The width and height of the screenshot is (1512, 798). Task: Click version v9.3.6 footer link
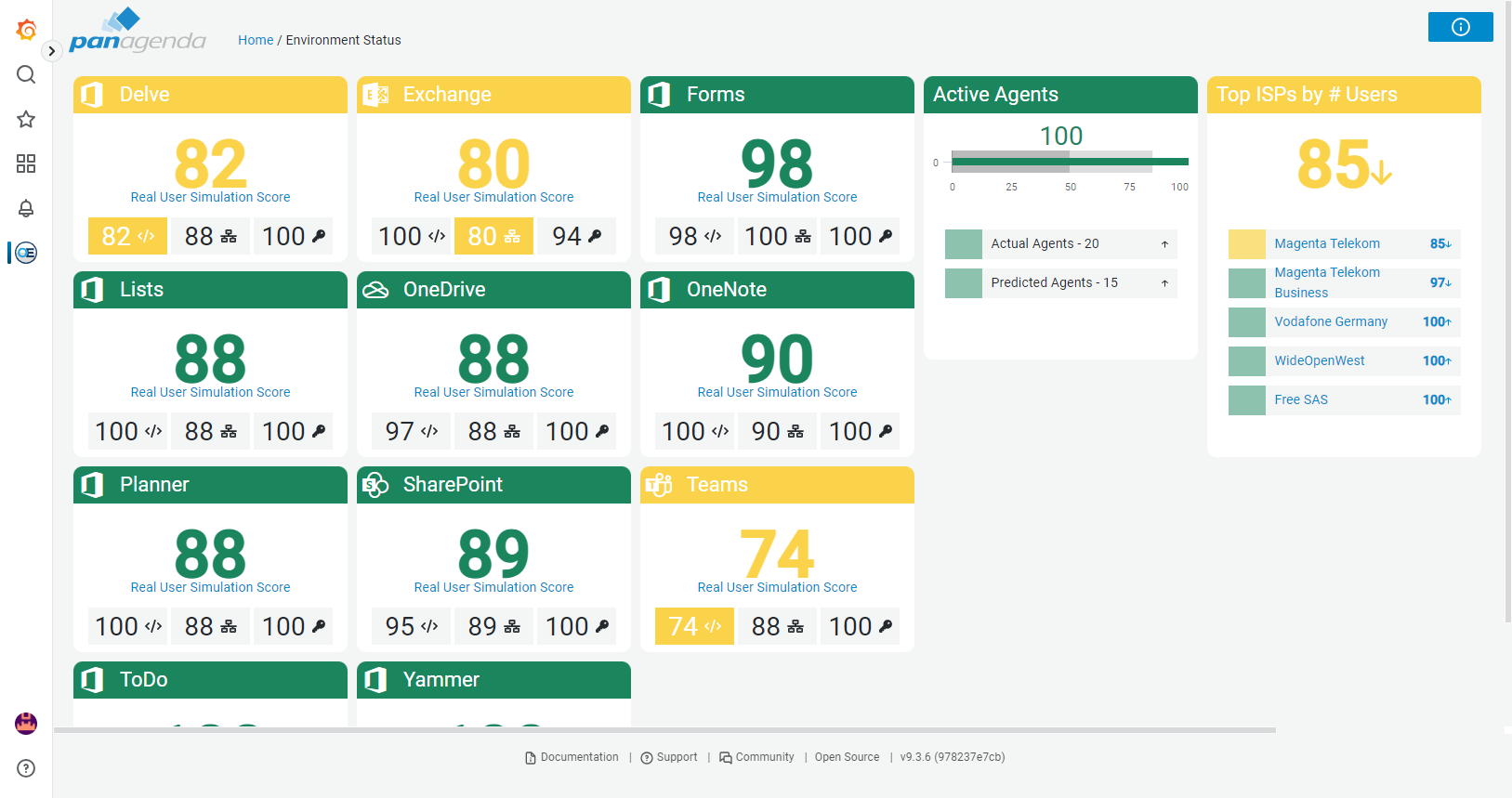click(x=953, y=757)
